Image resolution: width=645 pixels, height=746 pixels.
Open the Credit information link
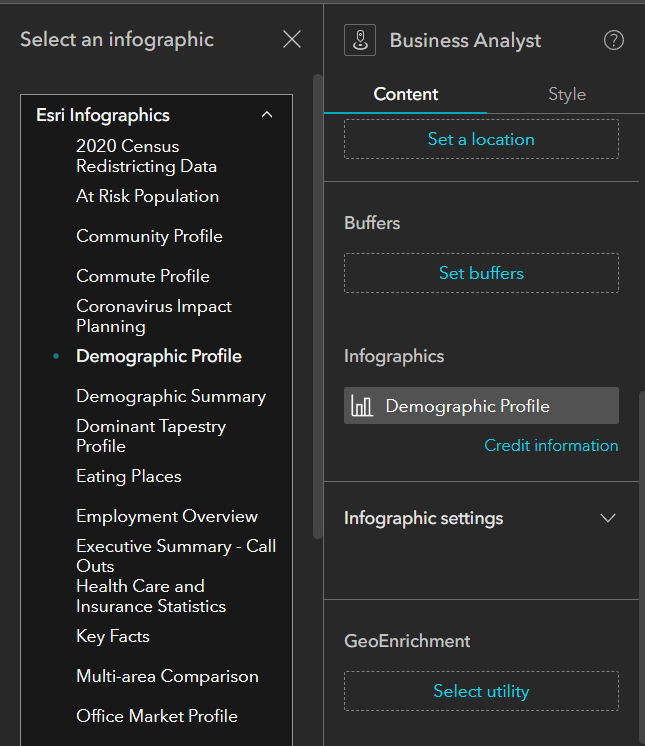[551, 445]
